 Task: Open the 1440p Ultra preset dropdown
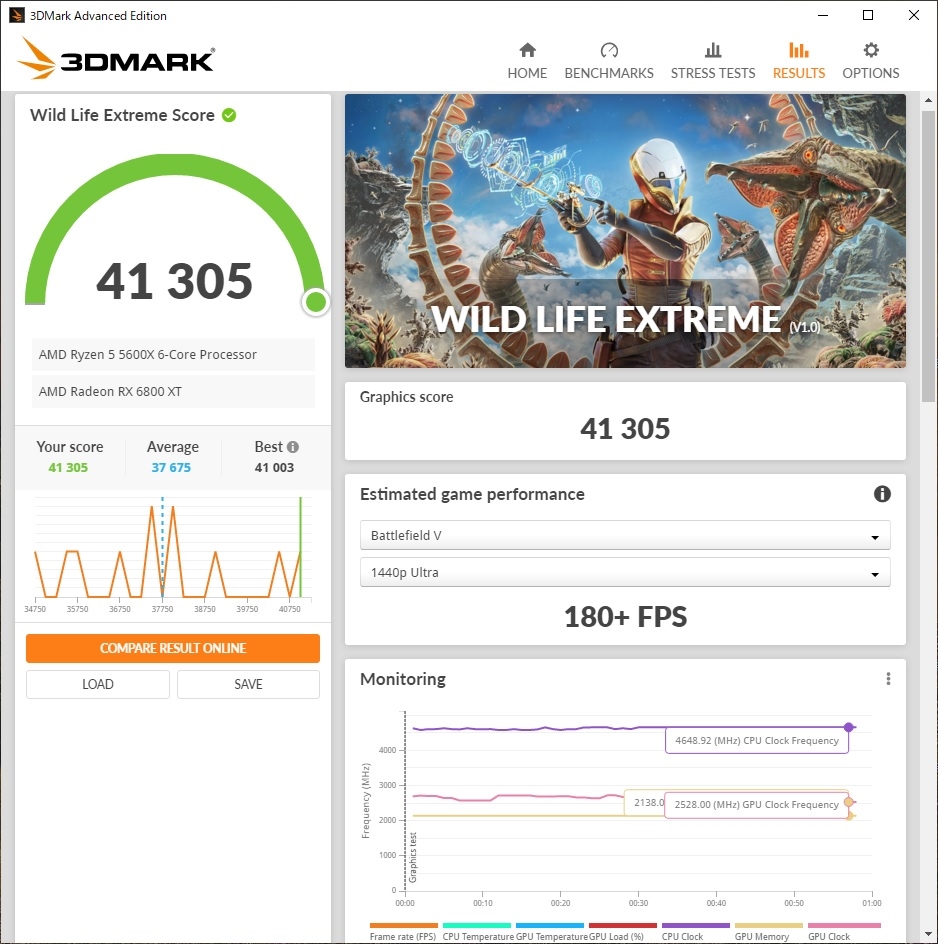coord(625,573)
